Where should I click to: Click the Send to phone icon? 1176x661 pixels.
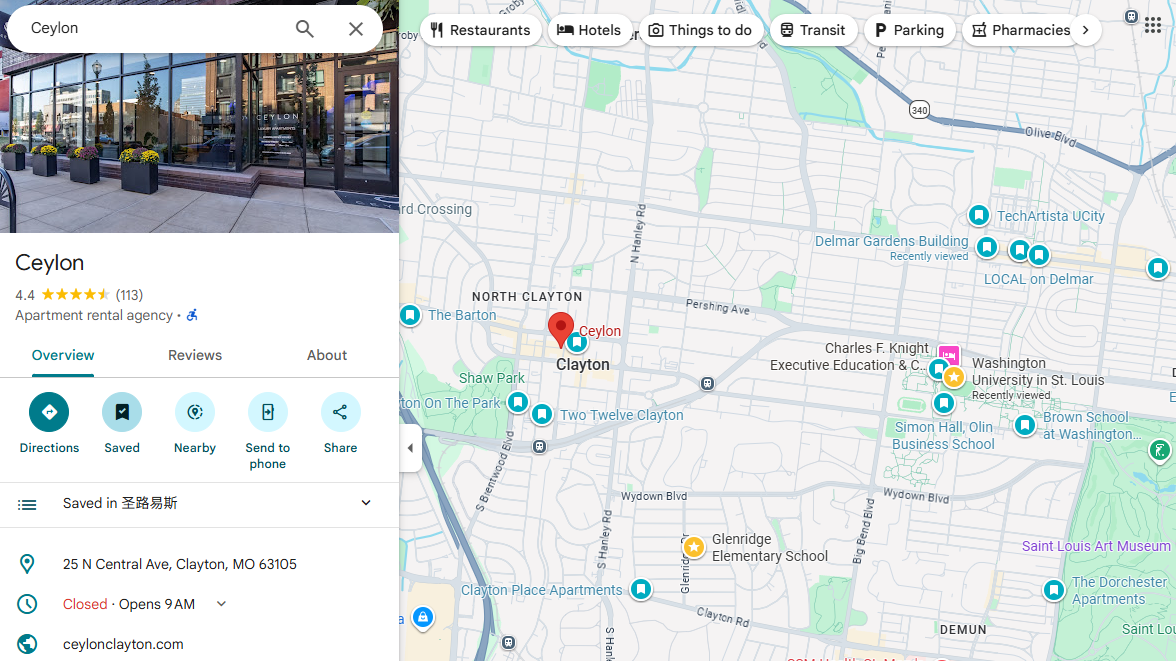click(x=267, y=412)
